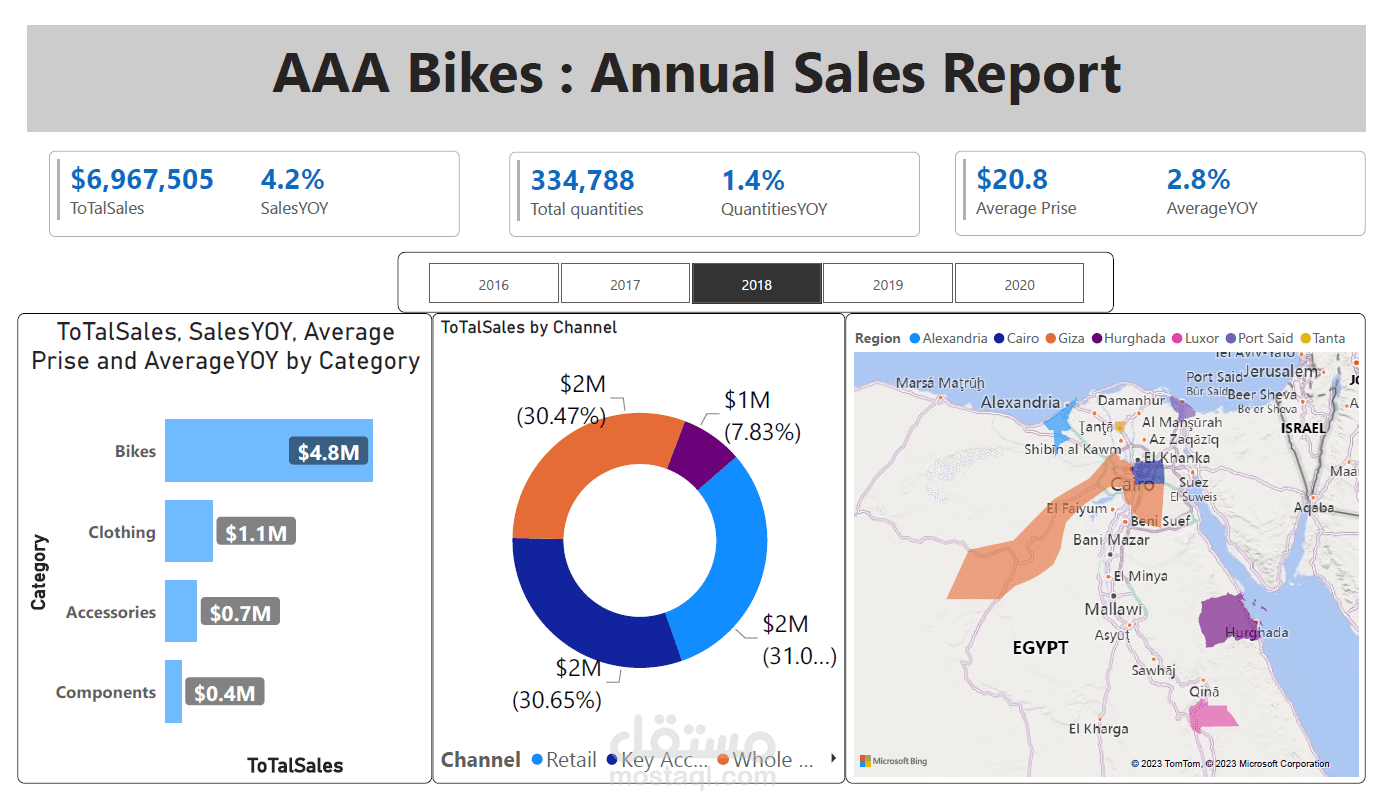Expand the Channel legend with the right arrow
The height and width of the screenshot is (807, 1387).
tap(834, 759)
